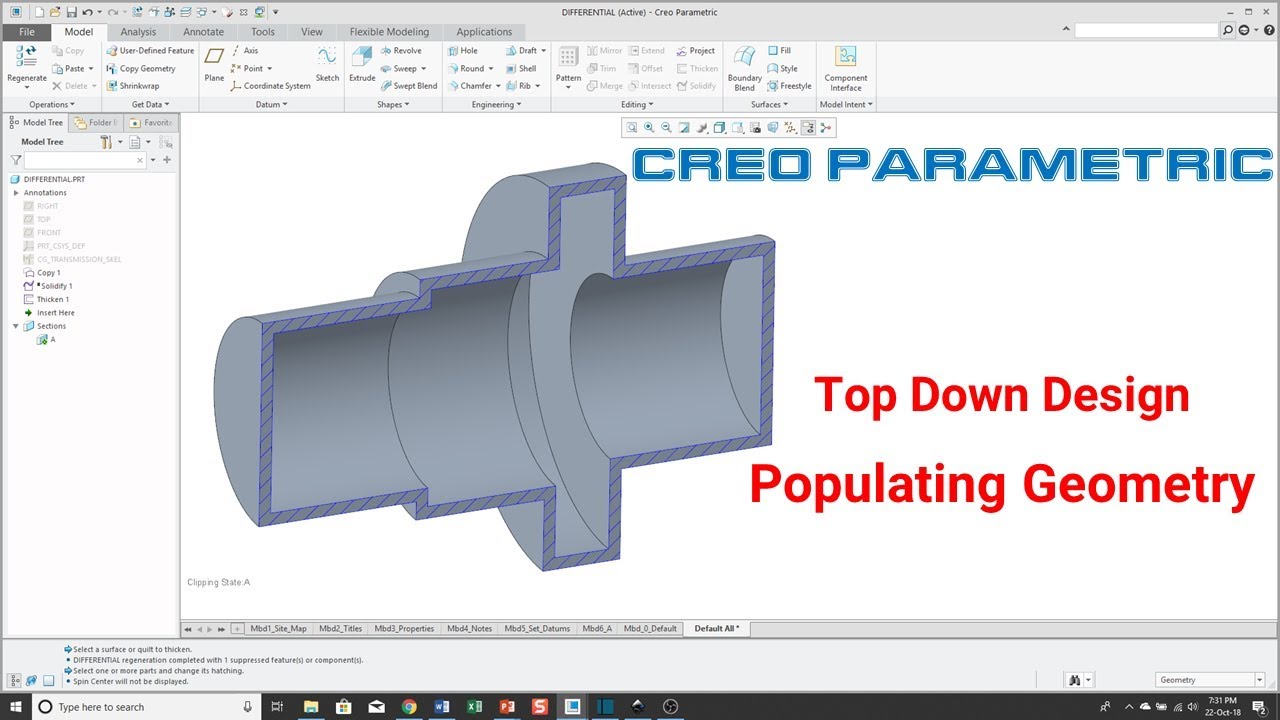Create a Coordinate System
Image resolution: width=1280 pixels, height=720 pixels.
point(271,86)
